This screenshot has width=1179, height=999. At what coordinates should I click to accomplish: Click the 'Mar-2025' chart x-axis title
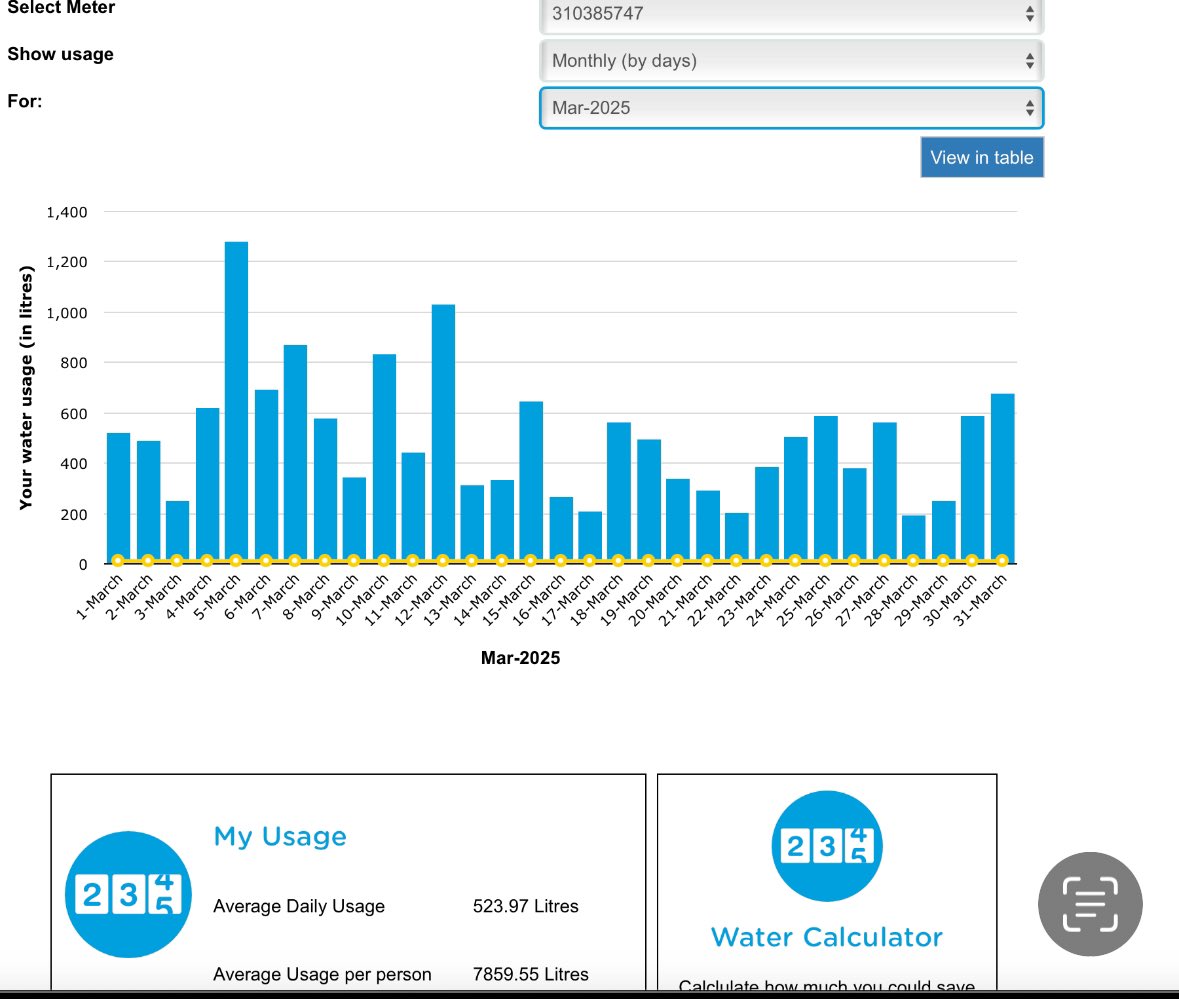click(520, 658)
